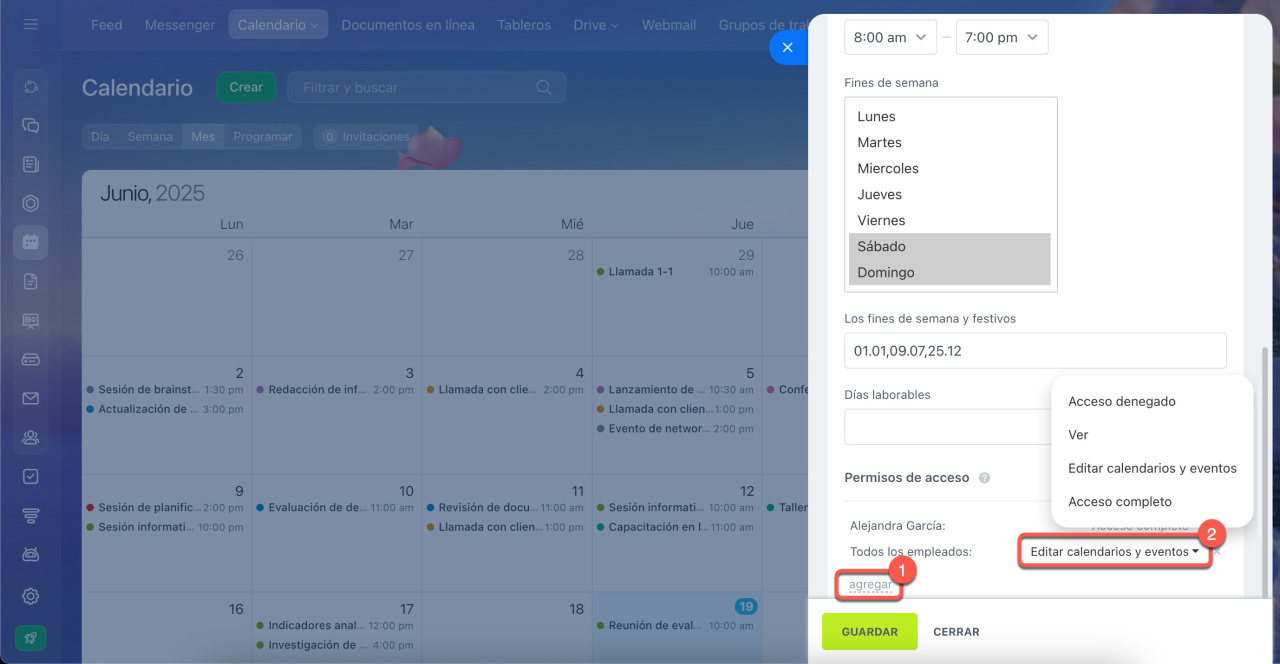
Task: Choose Acceso denegado from permission menu
Action: (x=1122, y=401)
